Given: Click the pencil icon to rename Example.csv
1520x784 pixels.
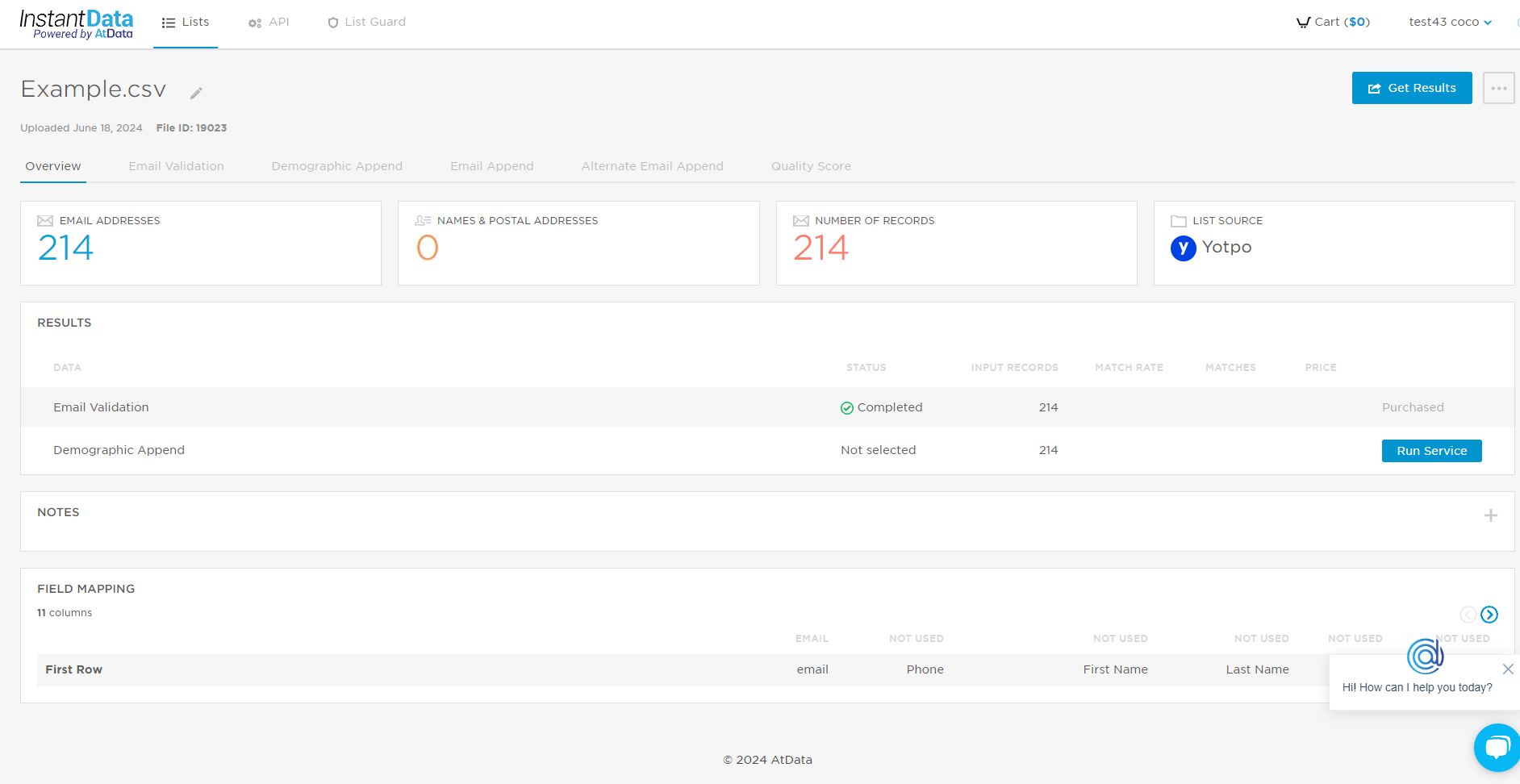Looking at the screenshot, I should point(196,94).
